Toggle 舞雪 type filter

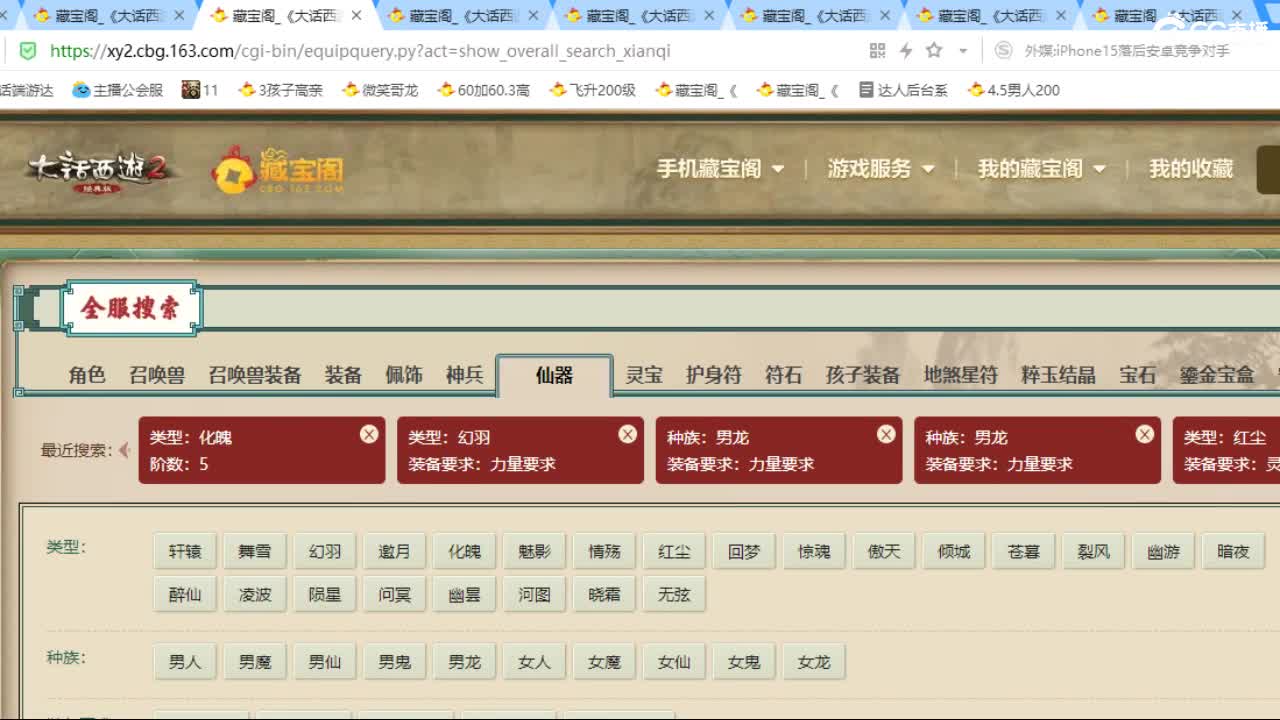[255, 551]
